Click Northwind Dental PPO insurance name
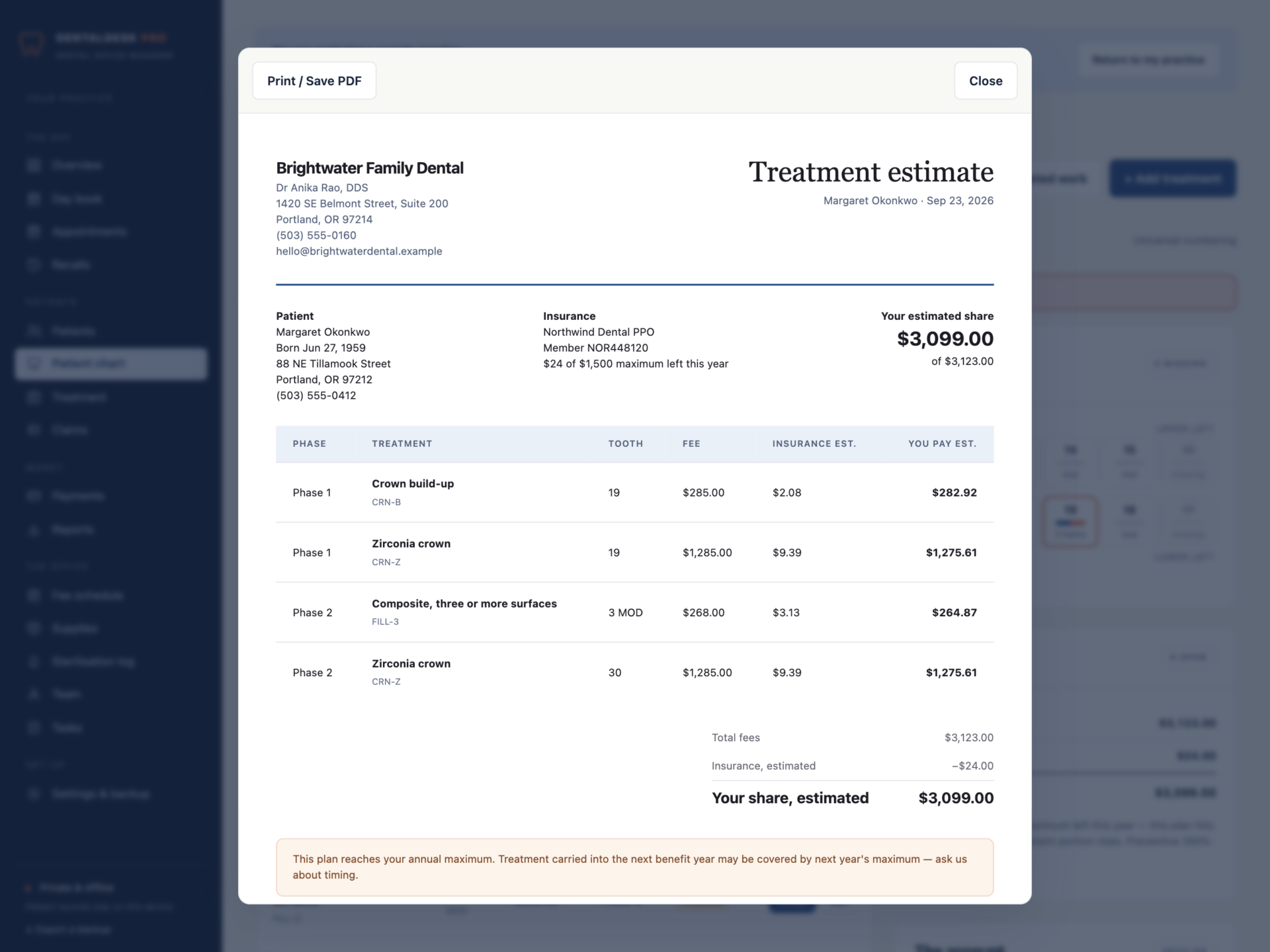Viewport: 1270px width, 952px height. (599, 332)
